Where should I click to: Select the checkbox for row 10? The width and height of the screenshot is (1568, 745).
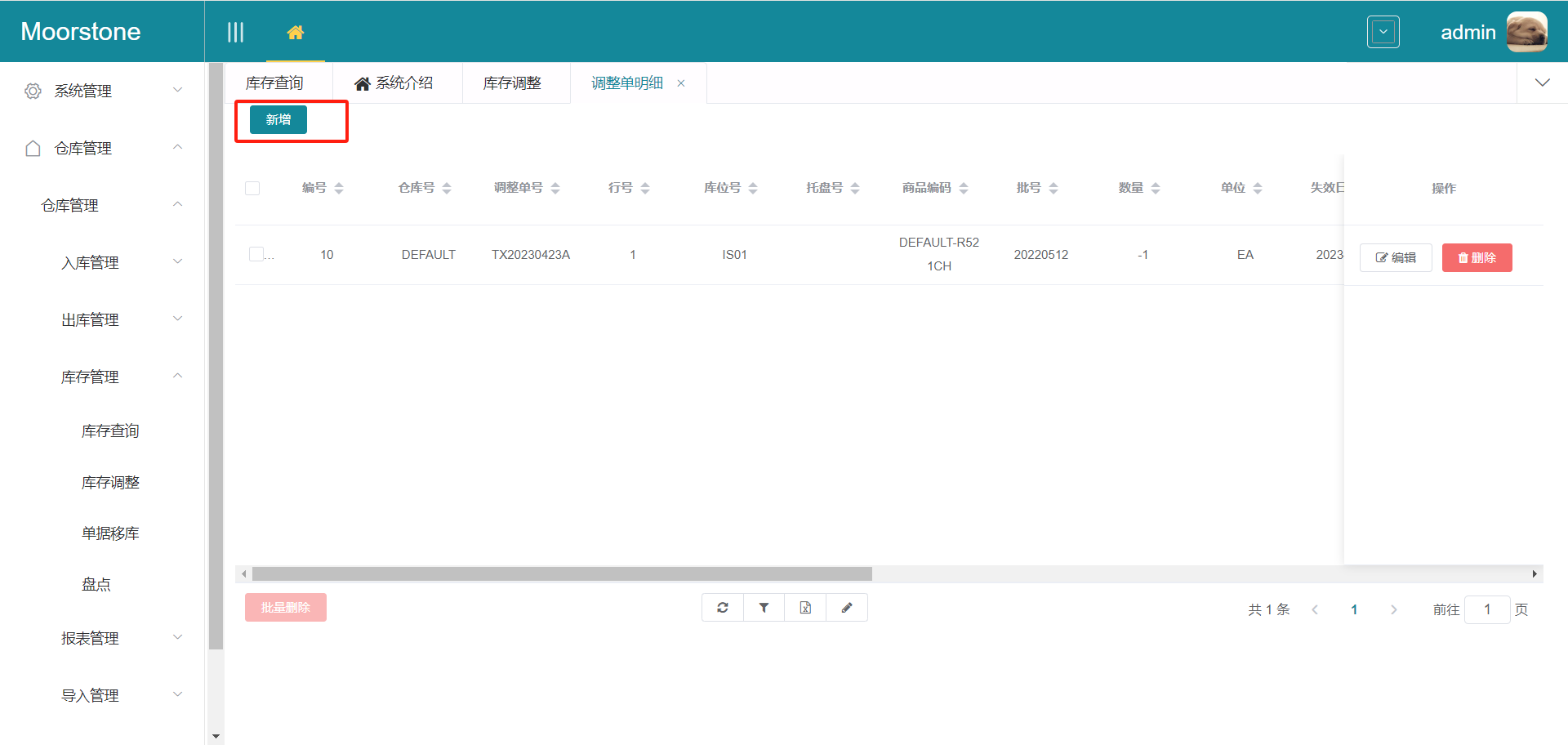[x=256, y=254]
